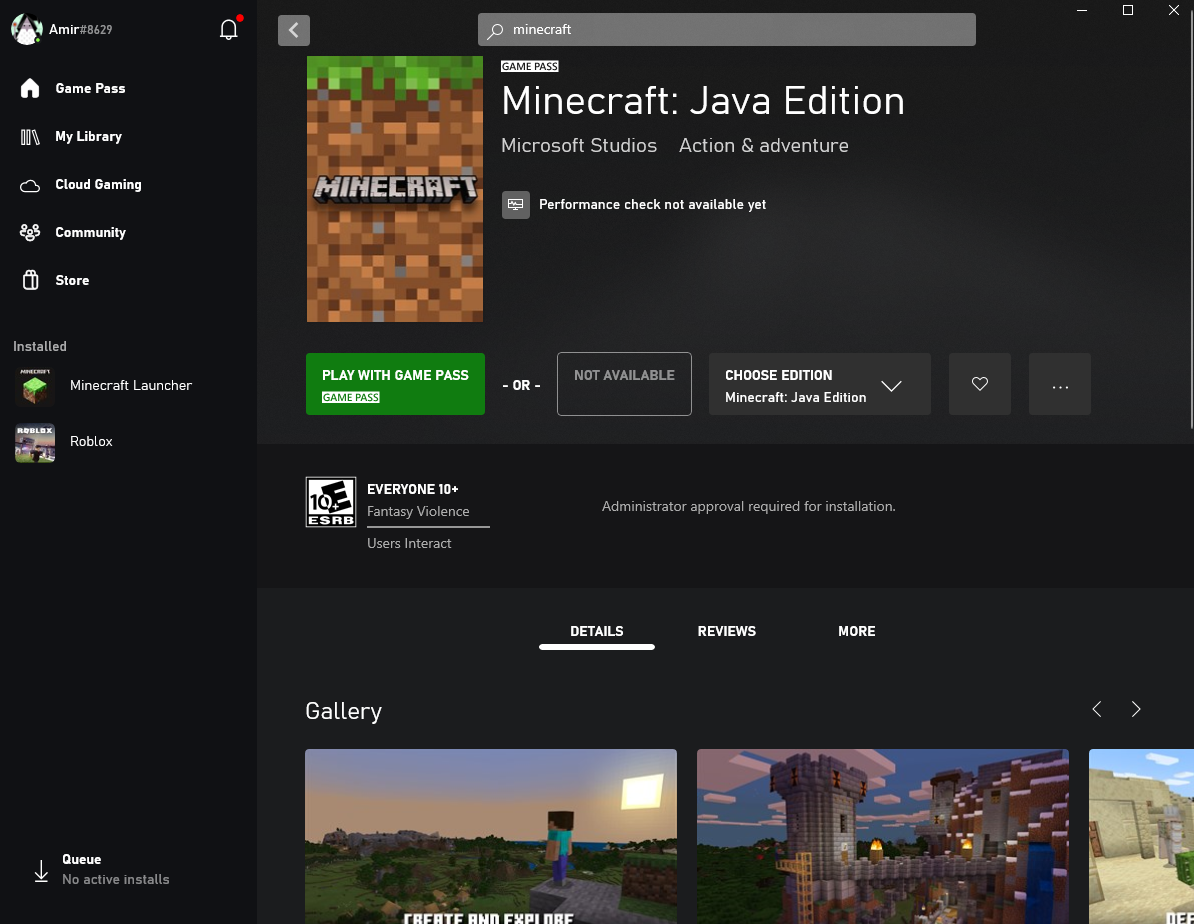Click the performance check icon

tap(516, 204)
